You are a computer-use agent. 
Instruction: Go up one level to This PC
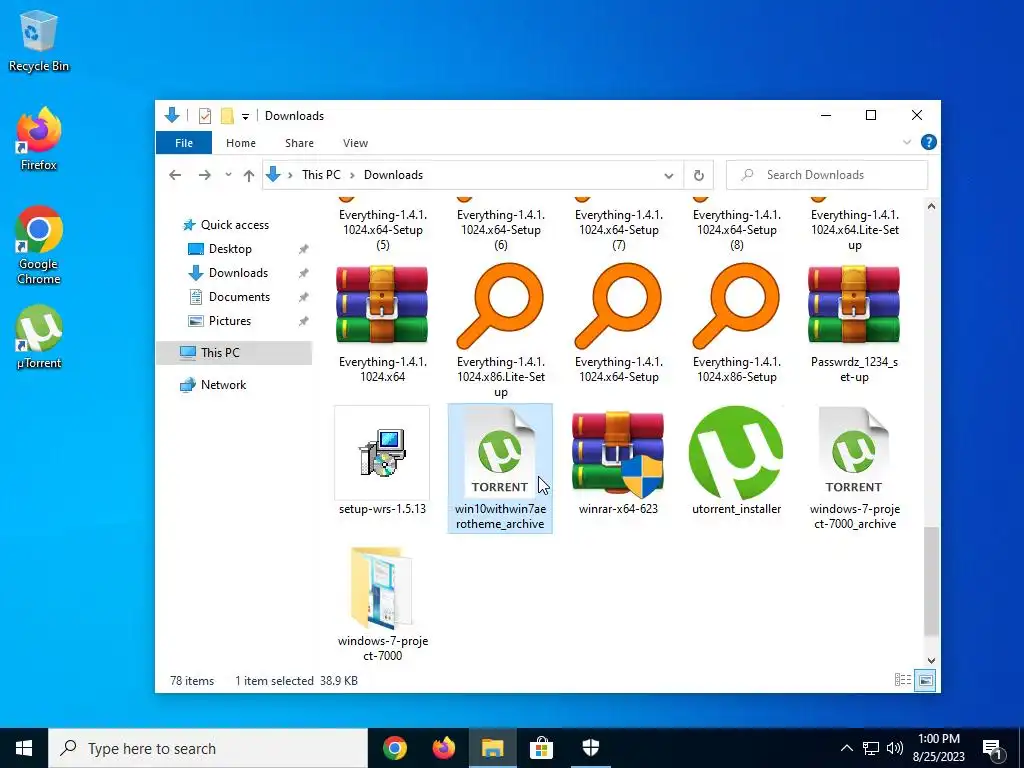[x=249, y=175]
